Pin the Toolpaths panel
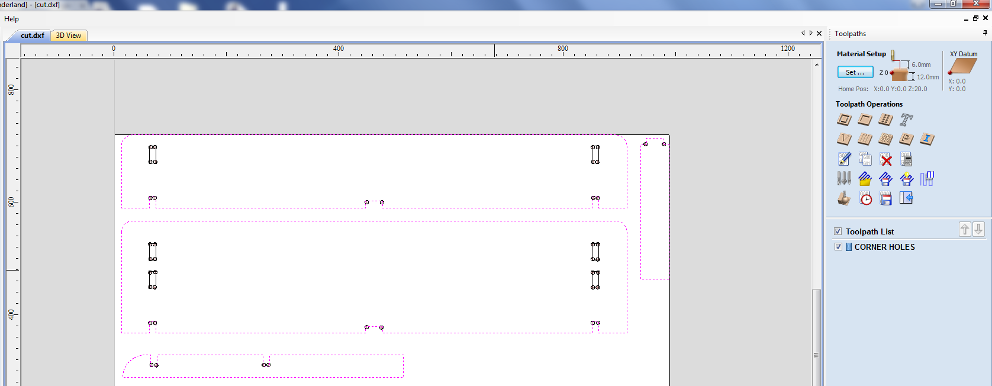 [984, 33]
